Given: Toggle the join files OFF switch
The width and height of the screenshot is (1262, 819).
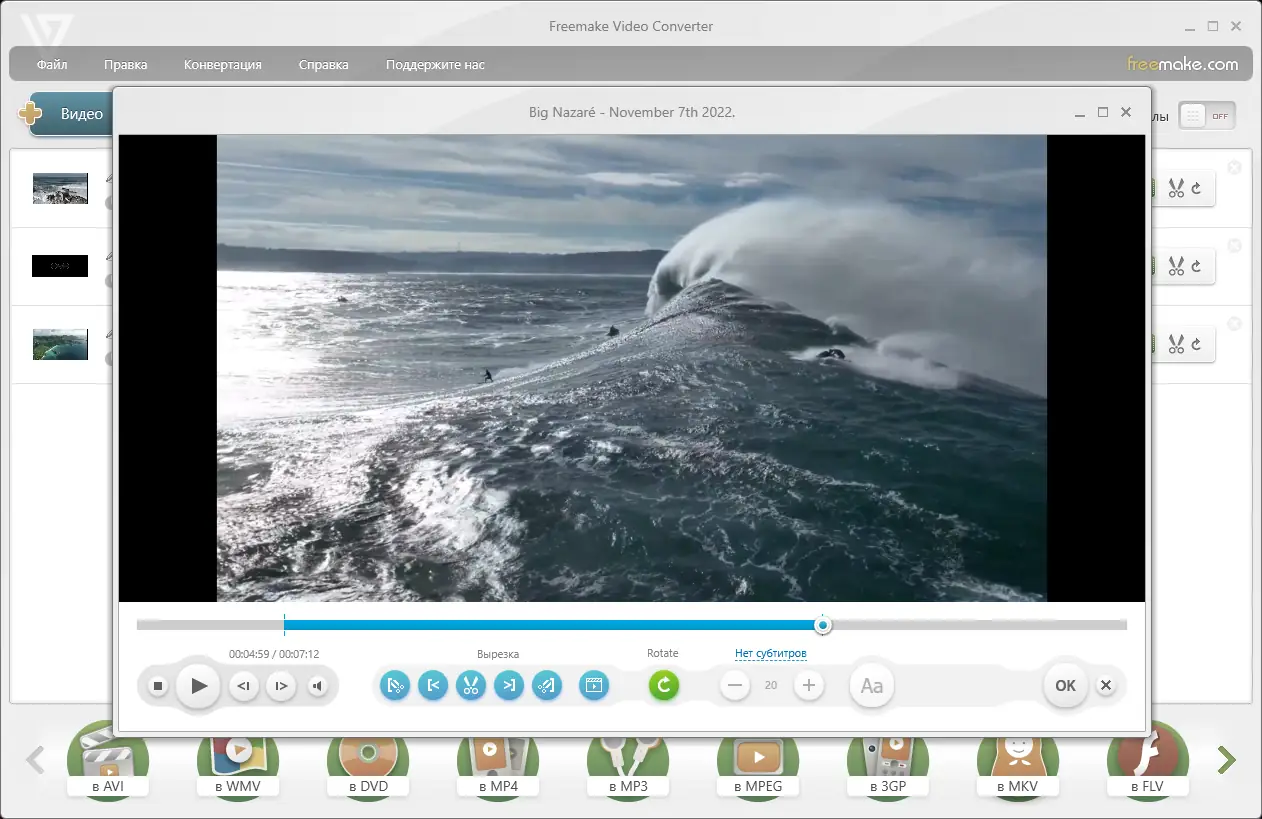Looking at the screenshot, I should (x=1207, y=116).
